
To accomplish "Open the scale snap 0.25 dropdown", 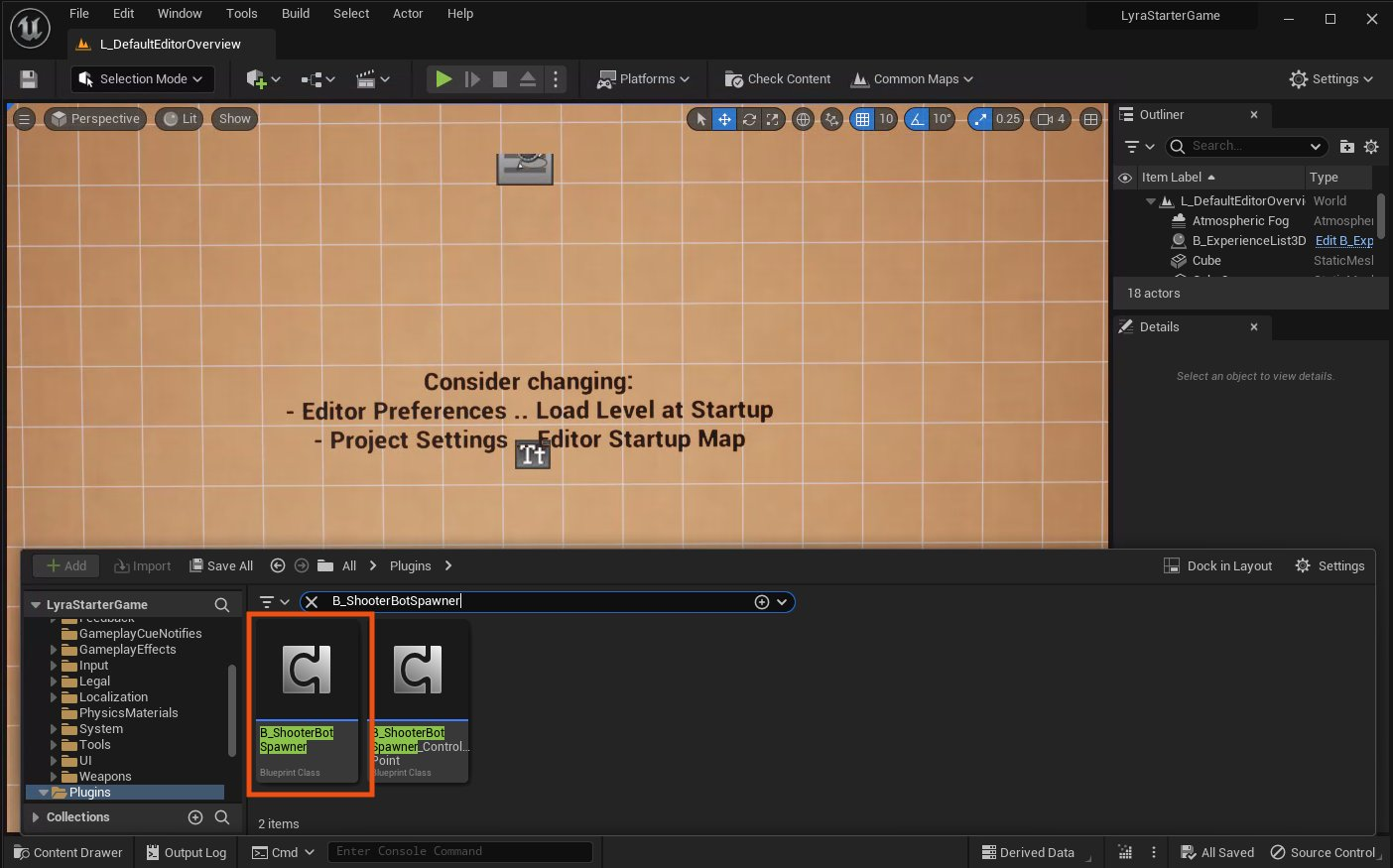I will [1008, 119].
